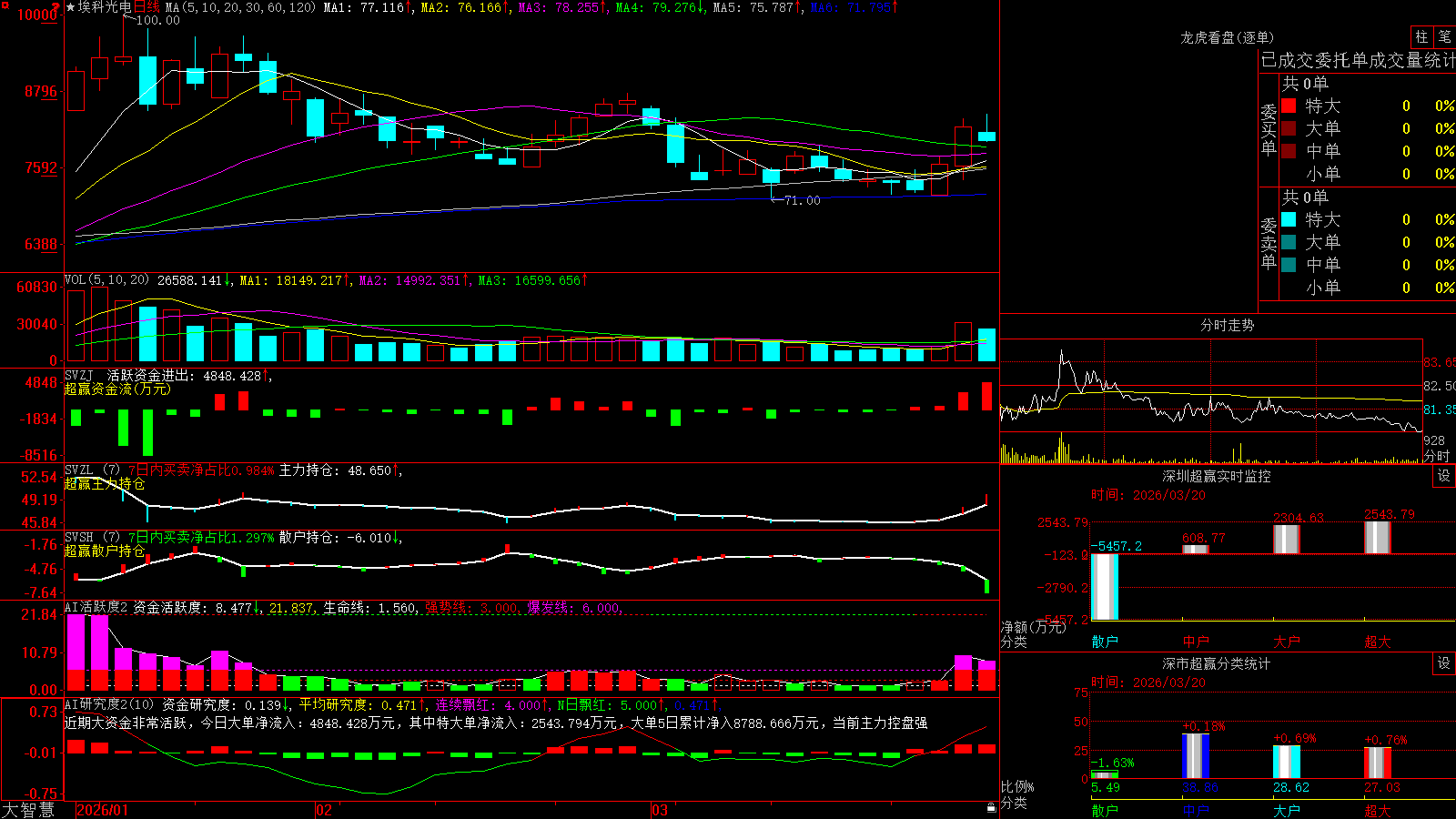Switch order view to 柱 mode
Image resolution: width=1456 pixels, height=819 pixels.
1421,37
